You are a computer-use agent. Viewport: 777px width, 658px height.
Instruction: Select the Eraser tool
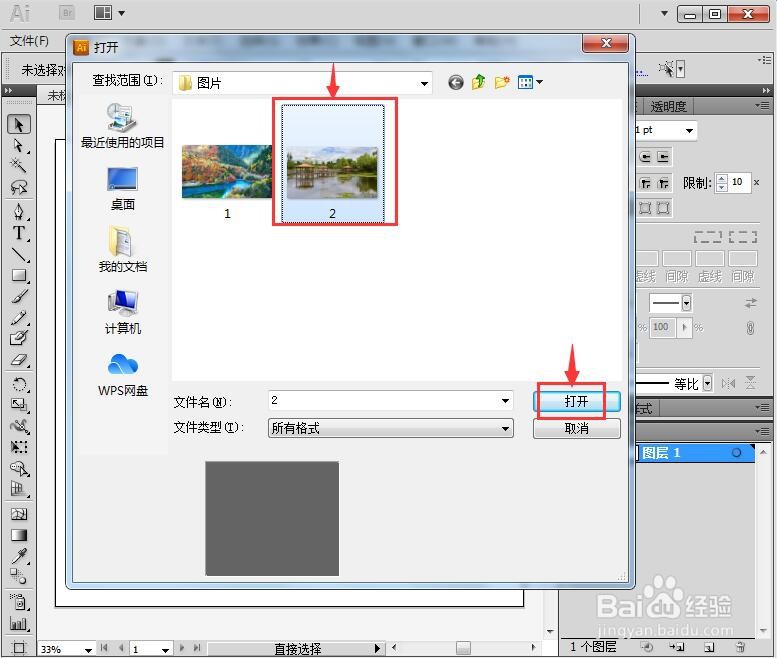point(19,359)
